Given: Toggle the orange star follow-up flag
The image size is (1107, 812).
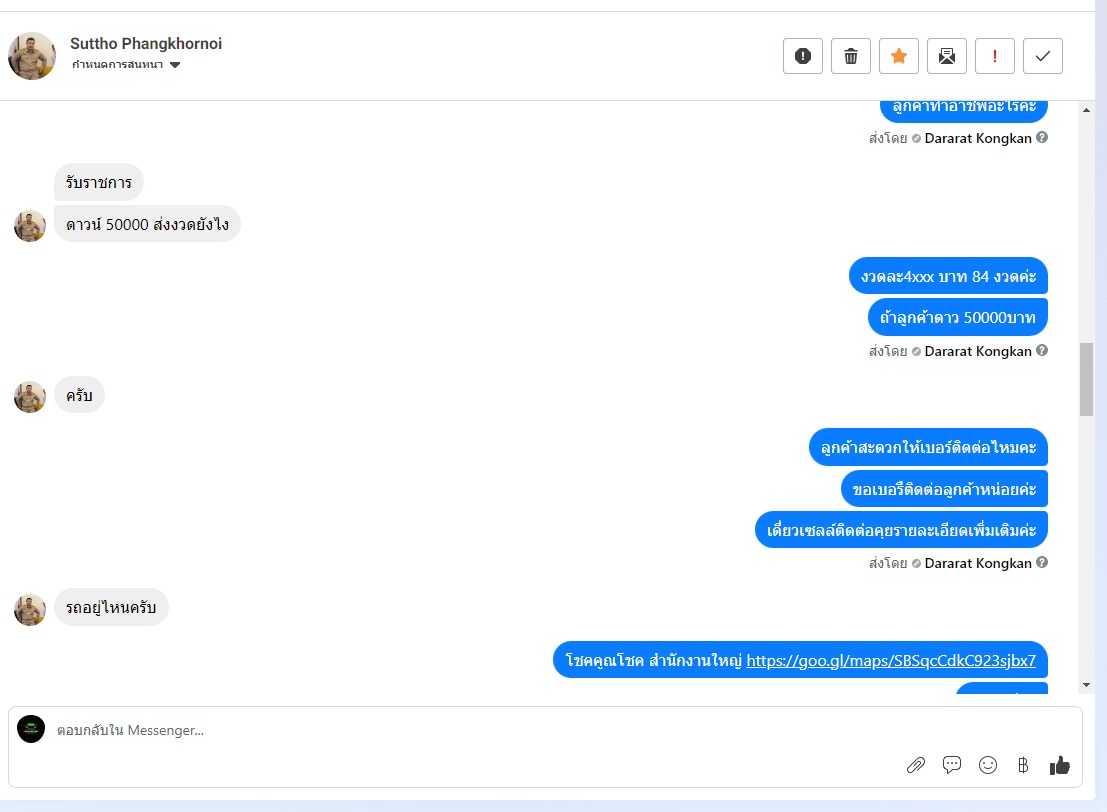Looking at the screenshot, I should 899,56.
